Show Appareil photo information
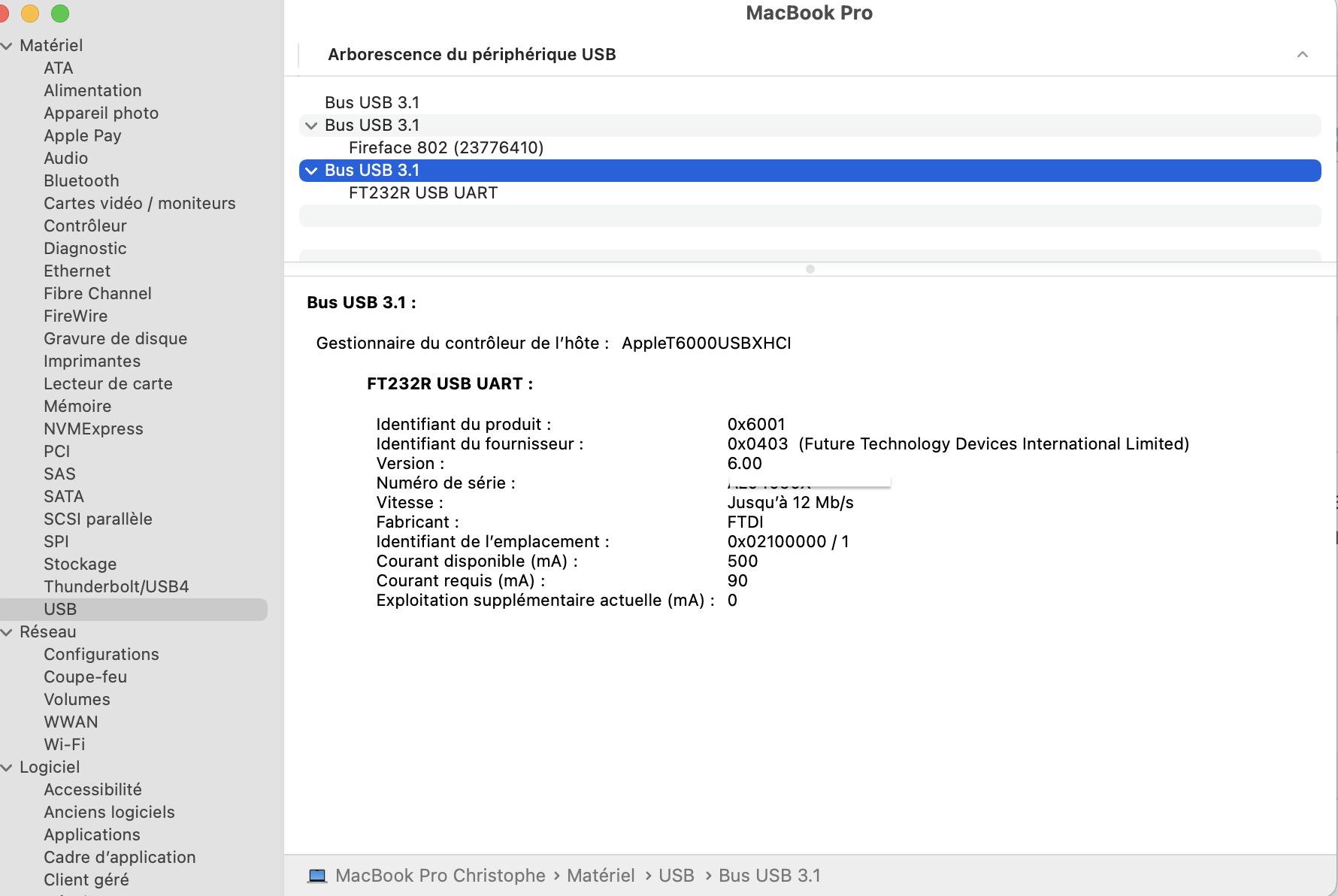The width and height of the screenshot is (1338, 896). [101, 114]
